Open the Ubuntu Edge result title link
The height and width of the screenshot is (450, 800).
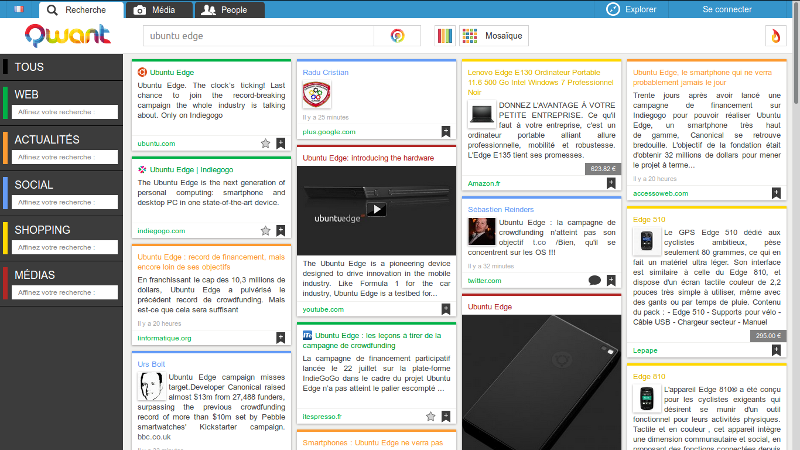pos(172,72)
